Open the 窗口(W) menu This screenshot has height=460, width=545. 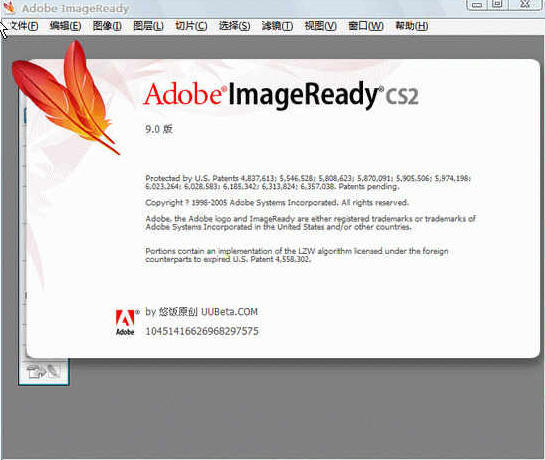tap(366, 26)
